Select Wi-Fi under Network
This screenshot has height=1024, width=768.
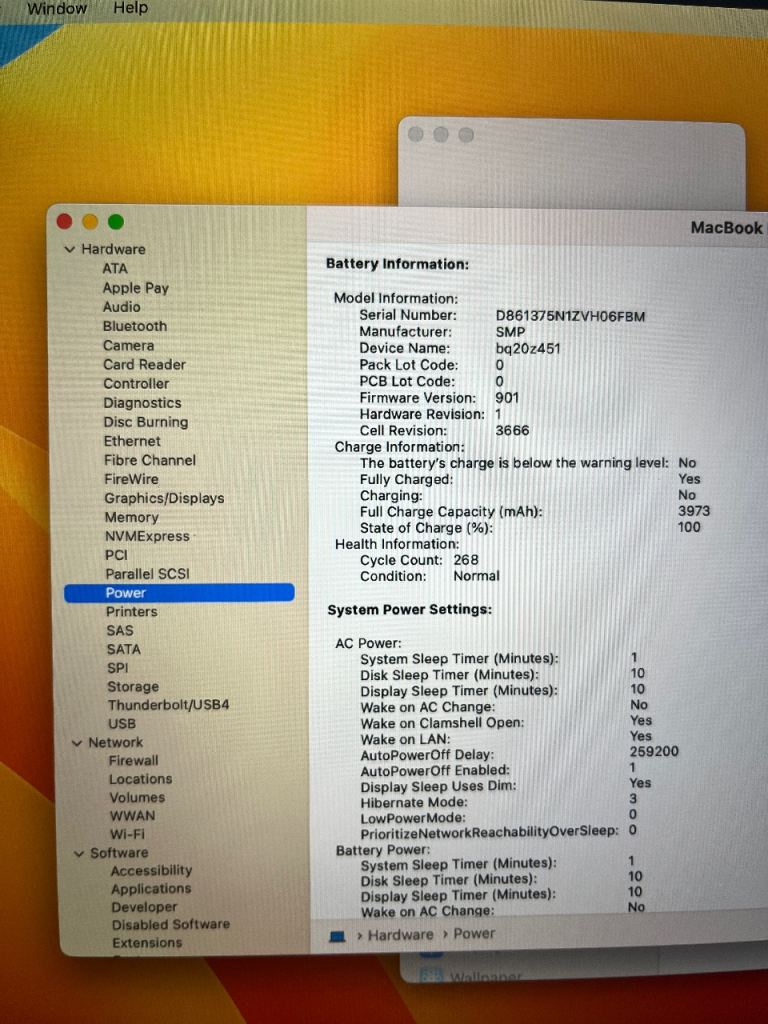[x=127, y=834]
